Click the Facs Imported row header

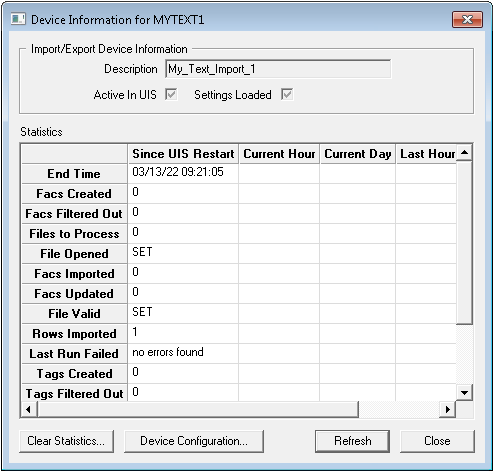click(x=74, y=274)
